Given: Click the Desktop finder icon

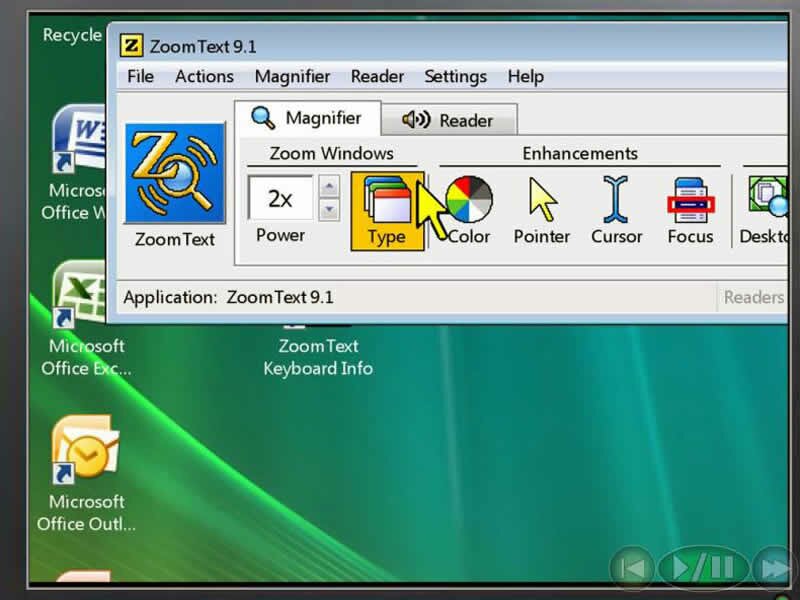Looking at the screenshot, I should tap(766, 210).
